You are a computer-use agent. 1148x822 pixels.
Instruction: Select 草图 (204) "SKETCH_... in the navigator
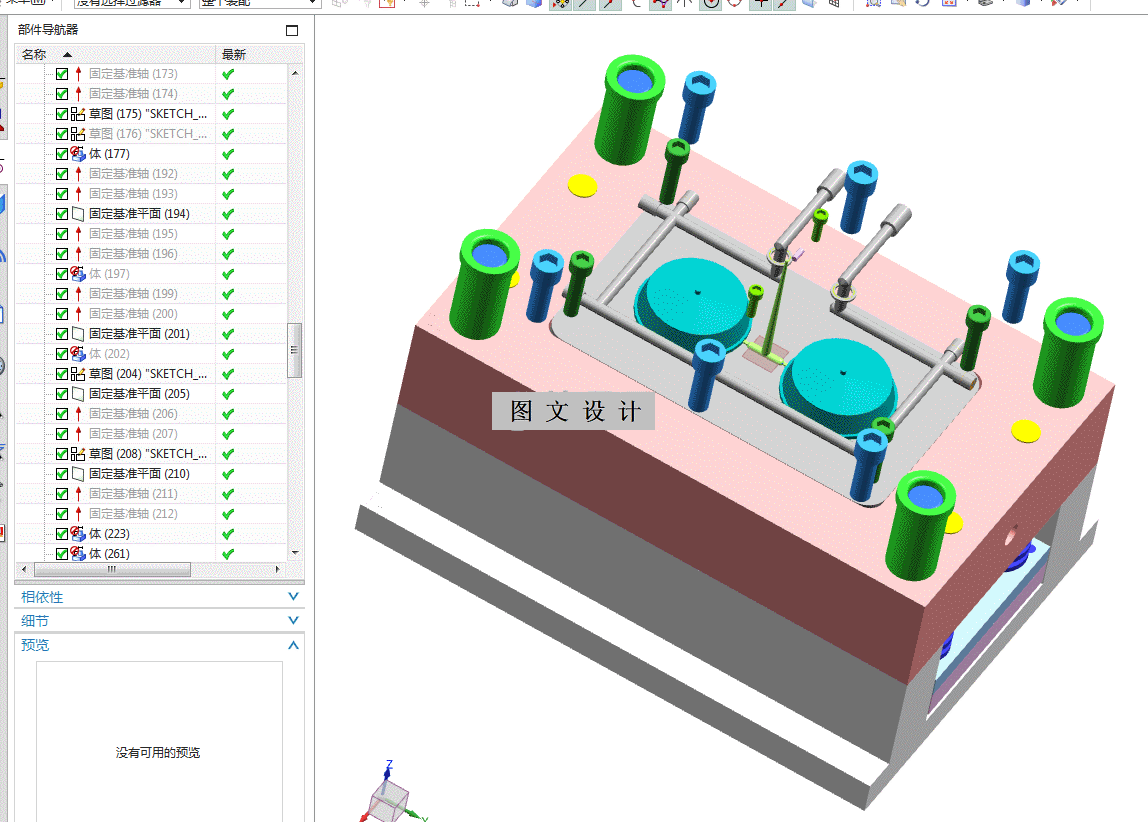pyautogui.click(x=139, y=374)
